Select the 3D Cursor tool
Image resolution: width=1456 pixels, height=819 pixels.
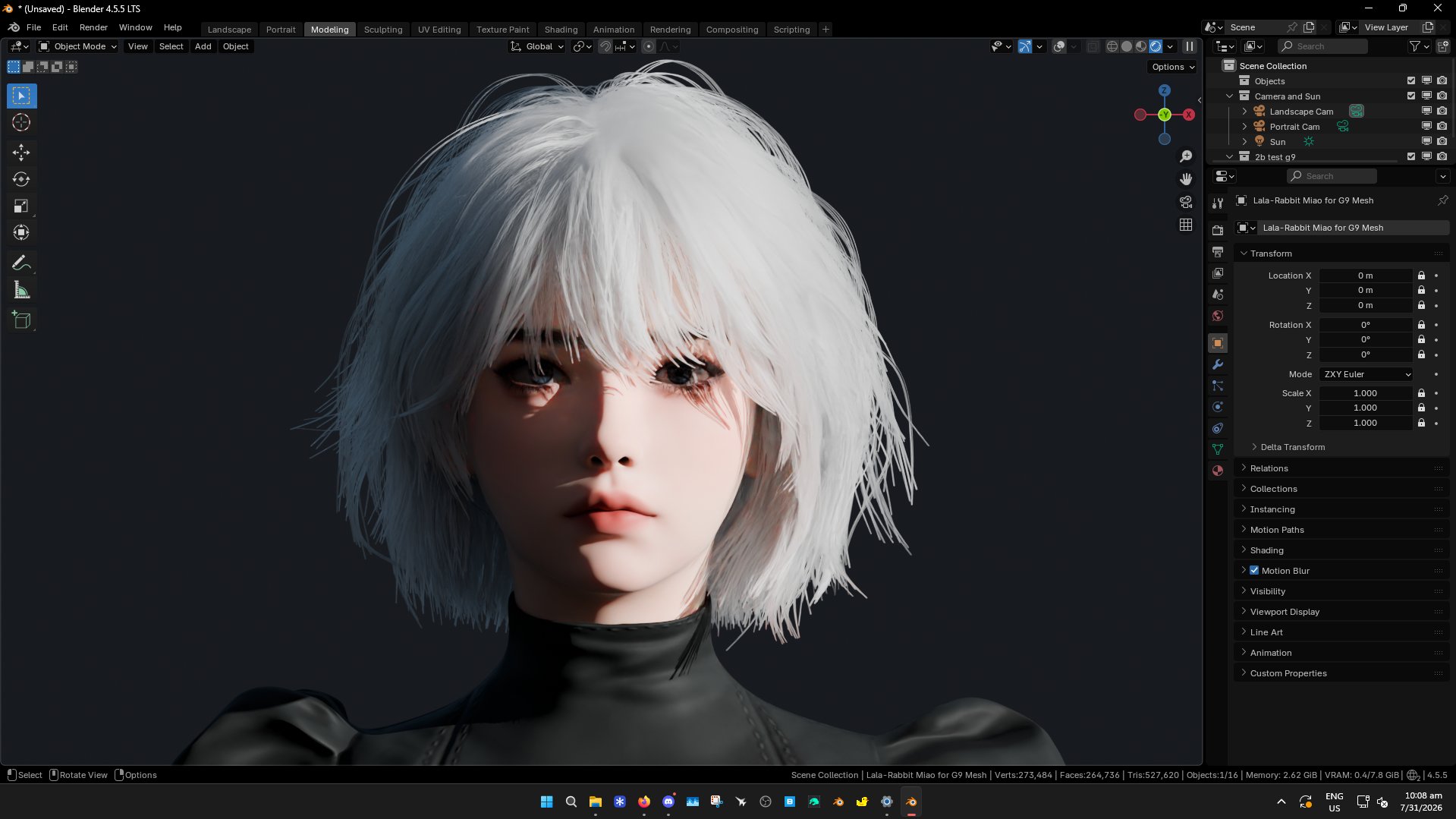click(x=21, y=123)
